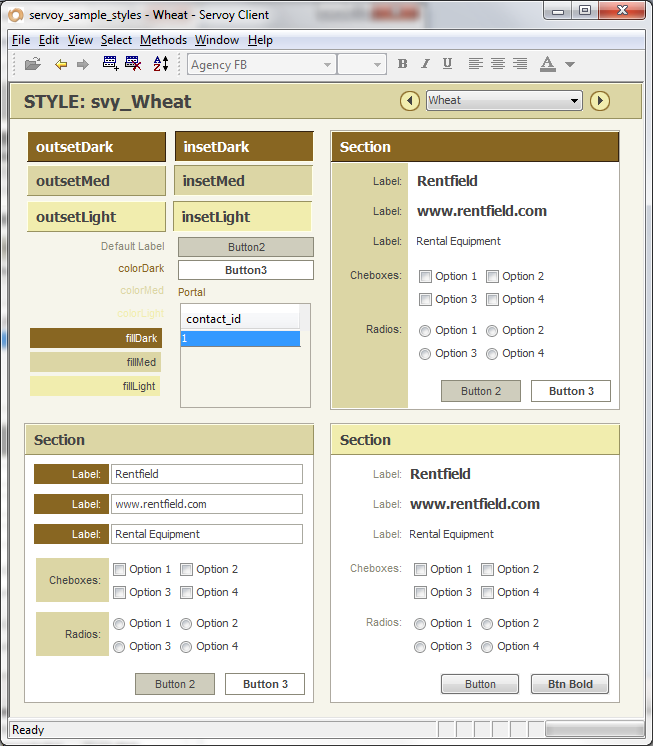Open the File menu
The width and height of the screenshot is (653, 746).
pyautogui.click(x=21, y=40)
